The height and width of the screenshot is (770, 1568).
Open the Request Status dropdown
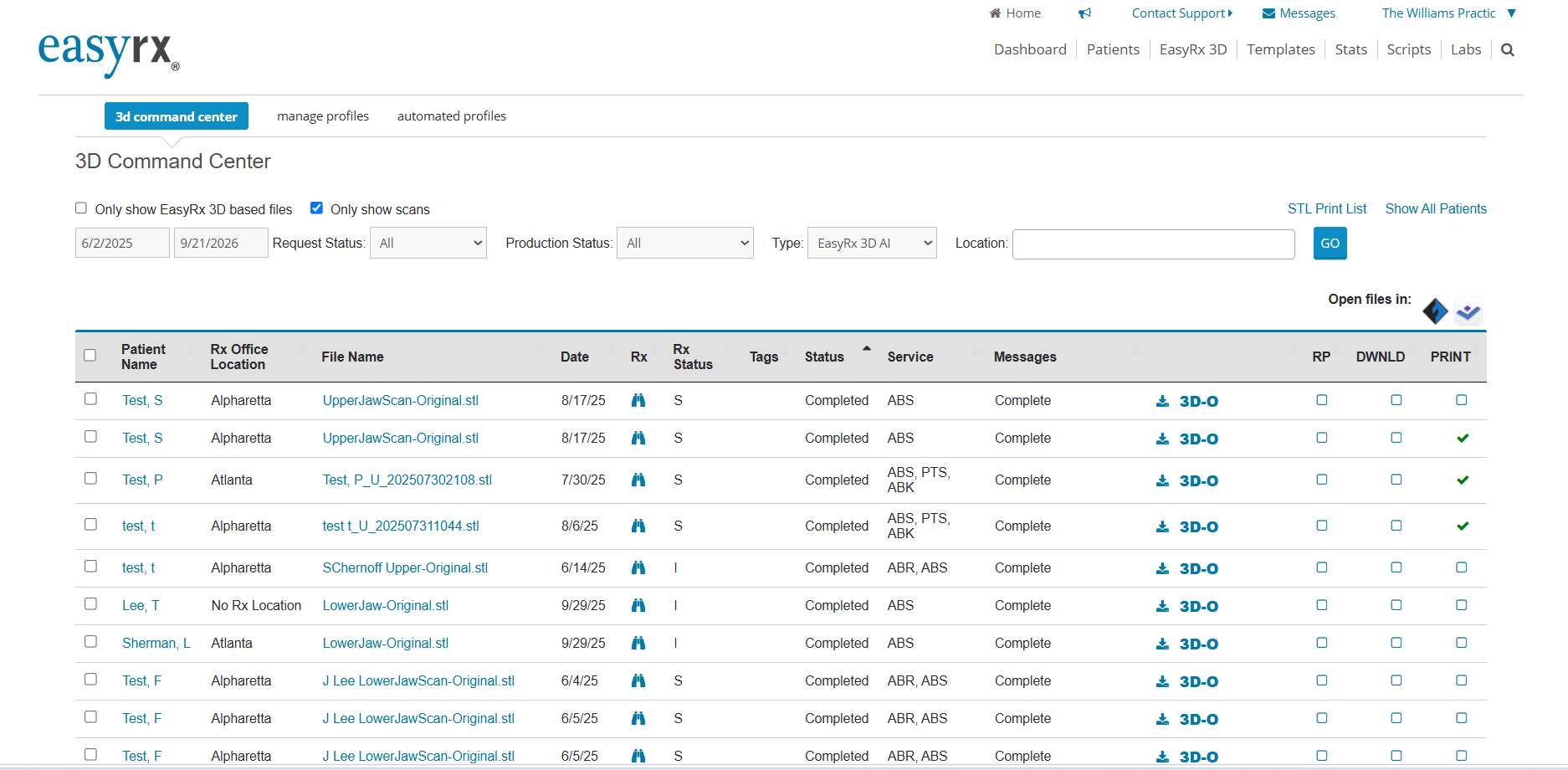pos(428,244)
